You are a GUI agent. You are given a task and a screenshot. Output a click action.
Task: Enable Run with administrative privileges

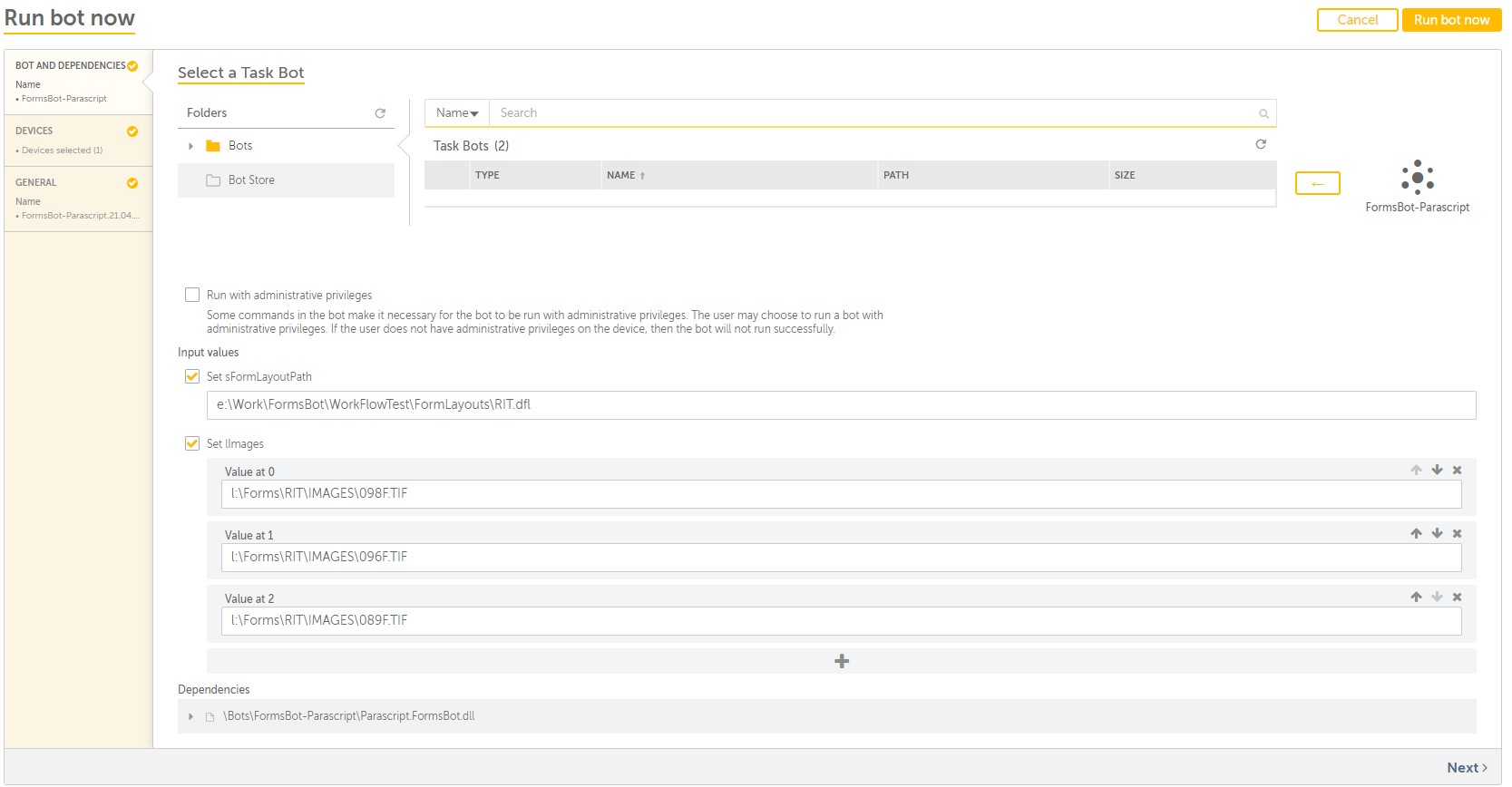point(192,295)
